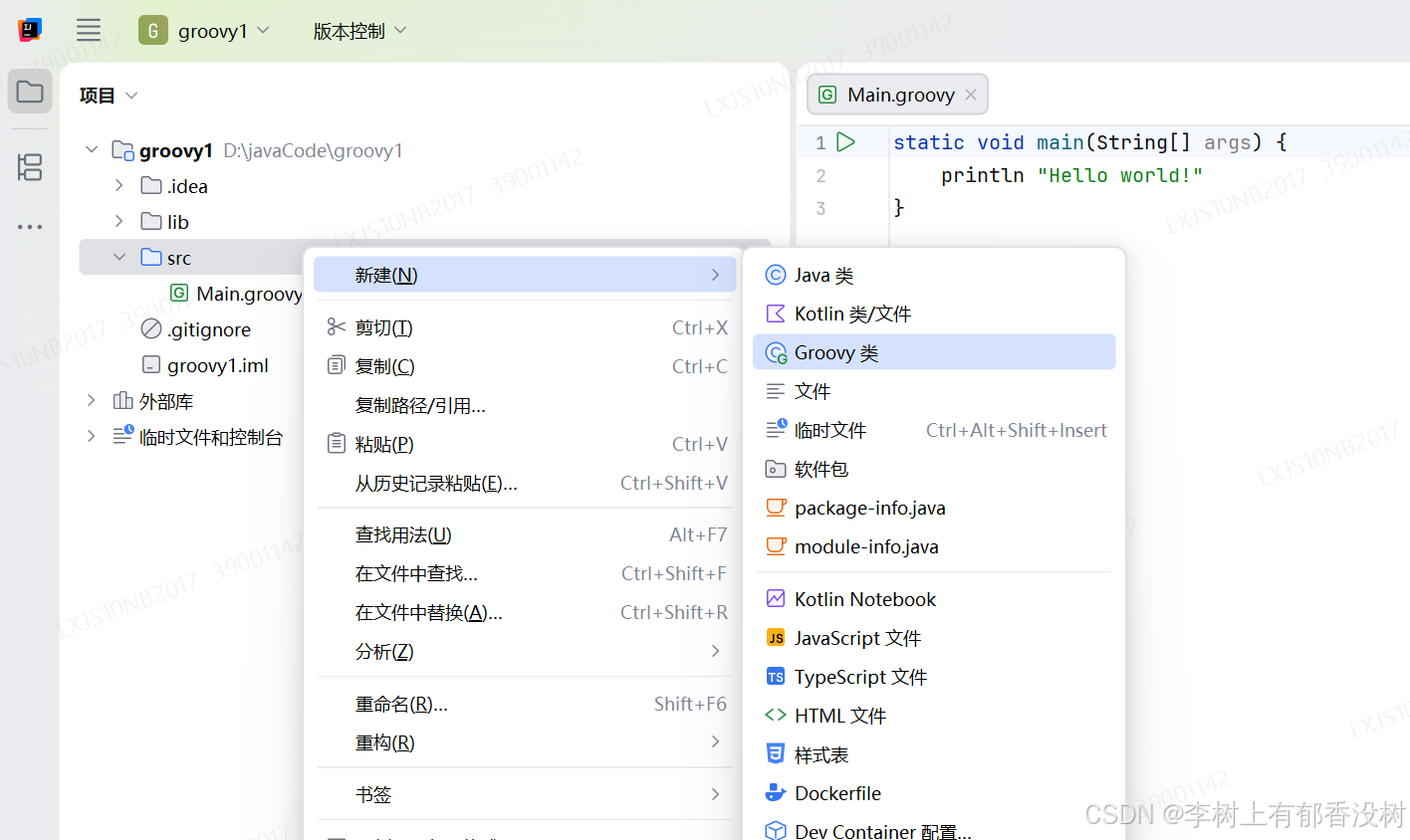Open the 项目 view dropdown
This screenshot has height=840, width=1410.
click(x=109, y=96)
